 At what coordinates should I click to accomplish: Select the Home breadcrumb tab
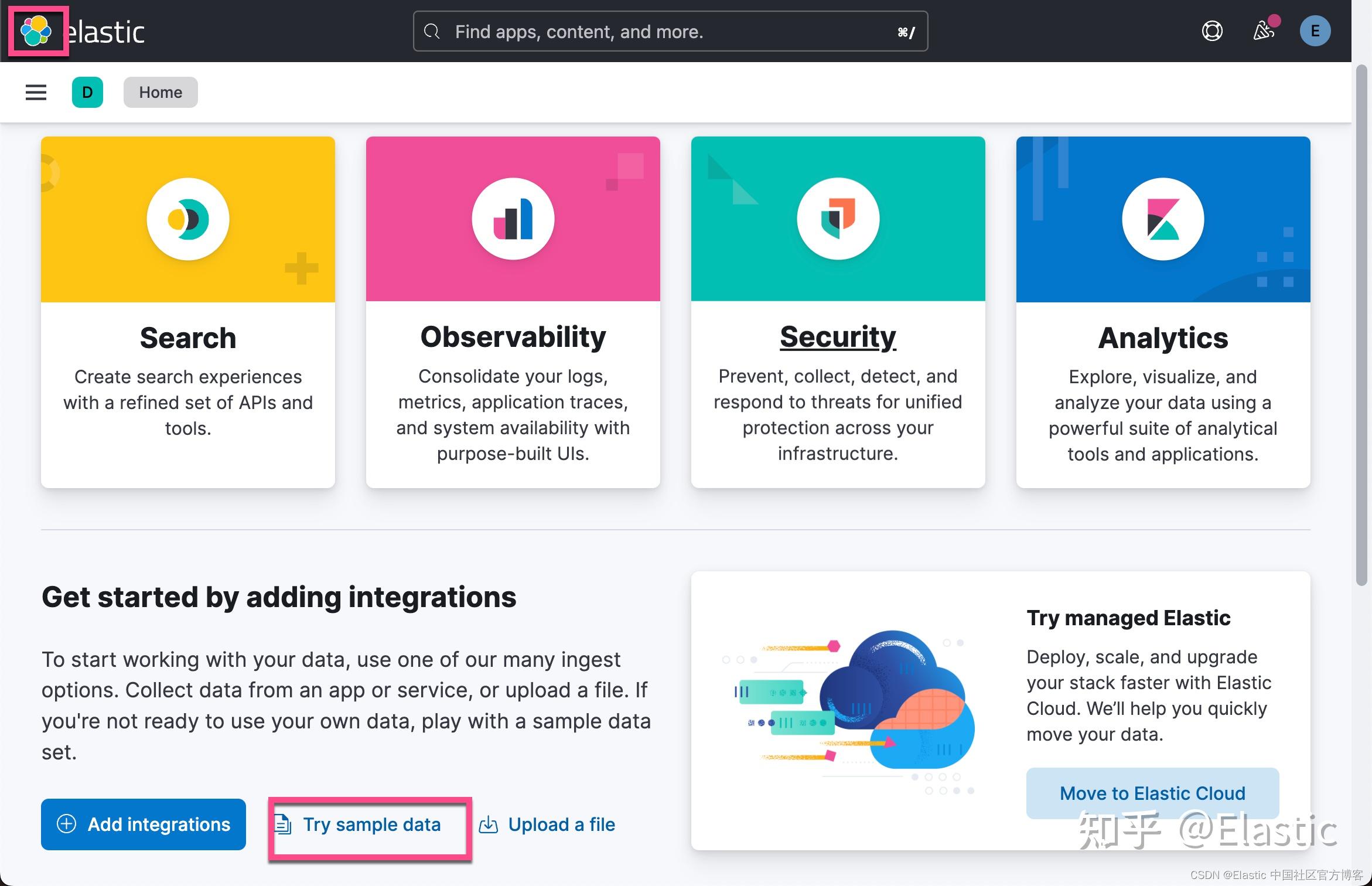pos(160,92)
